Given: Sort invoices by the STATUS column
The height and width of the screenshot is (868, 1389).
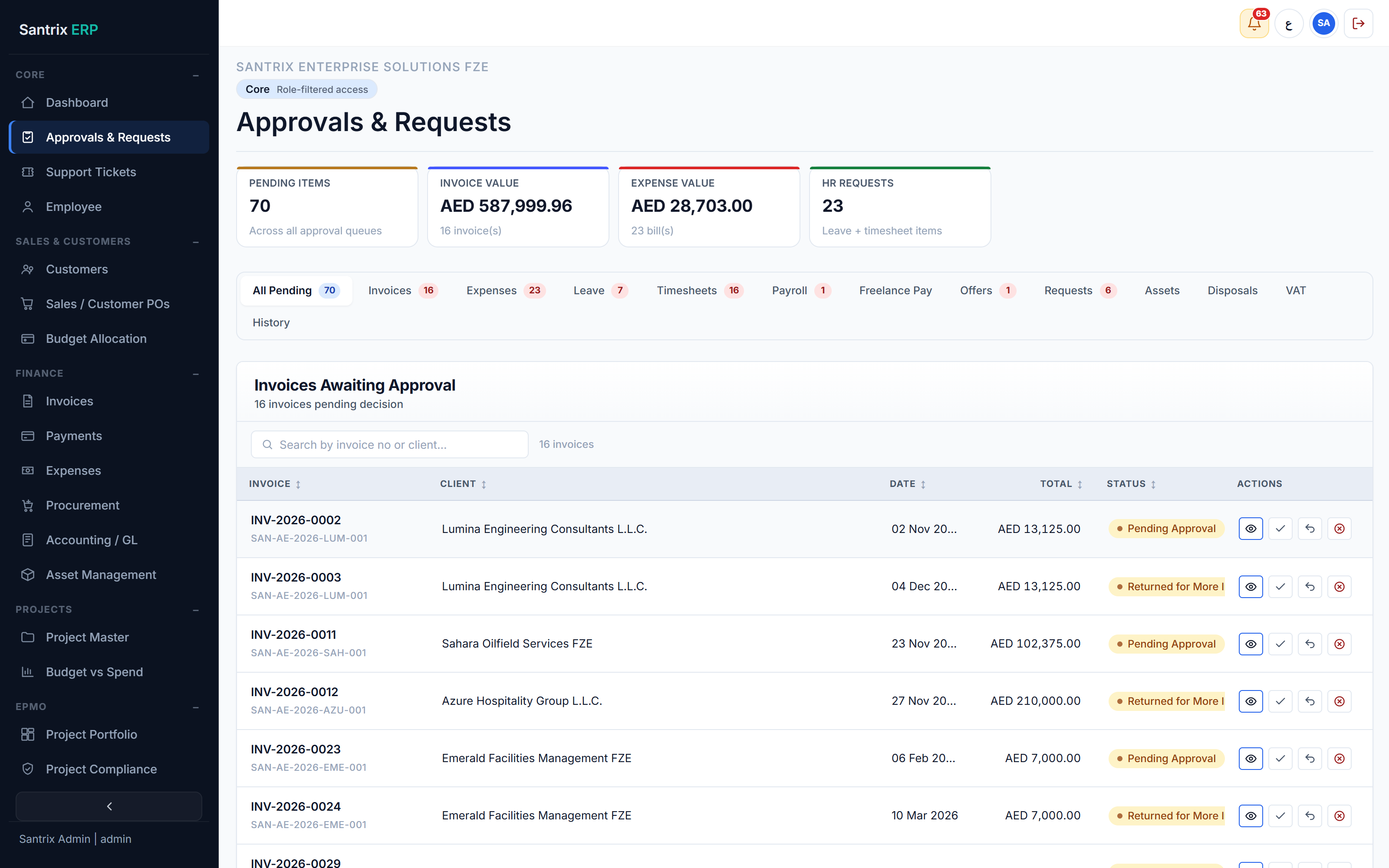Looking at the screenshot, I should [1131, 484].
